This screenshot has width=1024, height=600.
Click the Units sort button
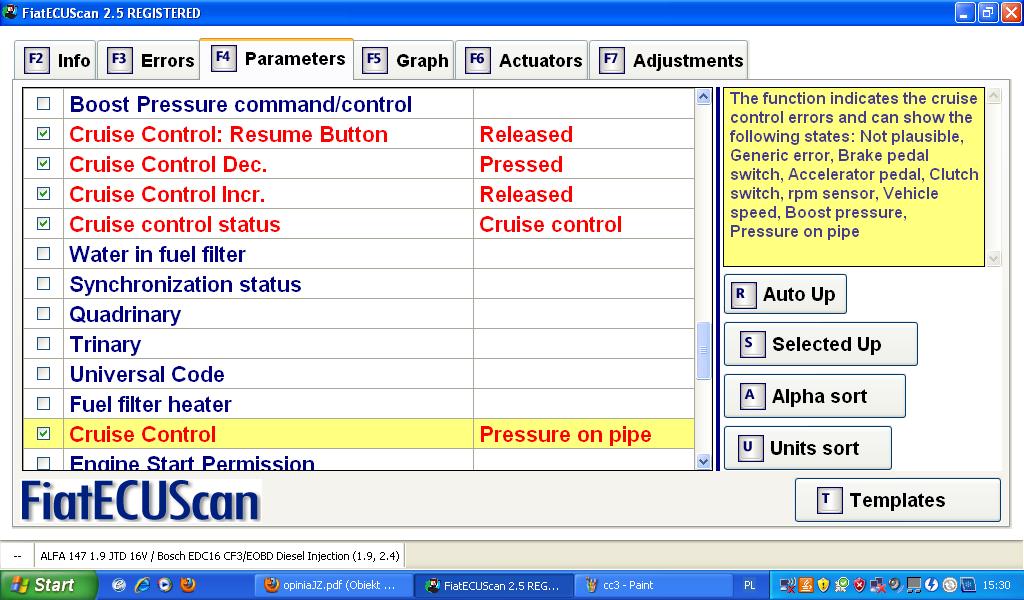point(808,448)
